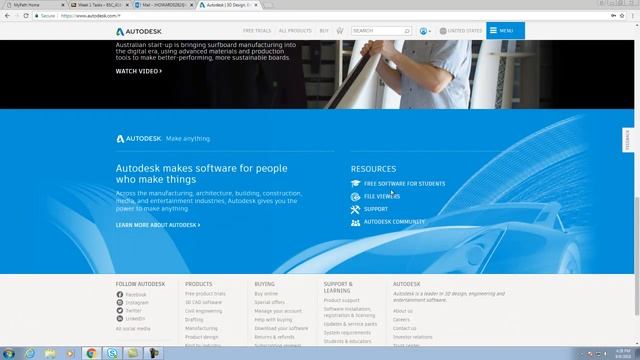Click the Twitter icon in footer

tap(120, 310)
